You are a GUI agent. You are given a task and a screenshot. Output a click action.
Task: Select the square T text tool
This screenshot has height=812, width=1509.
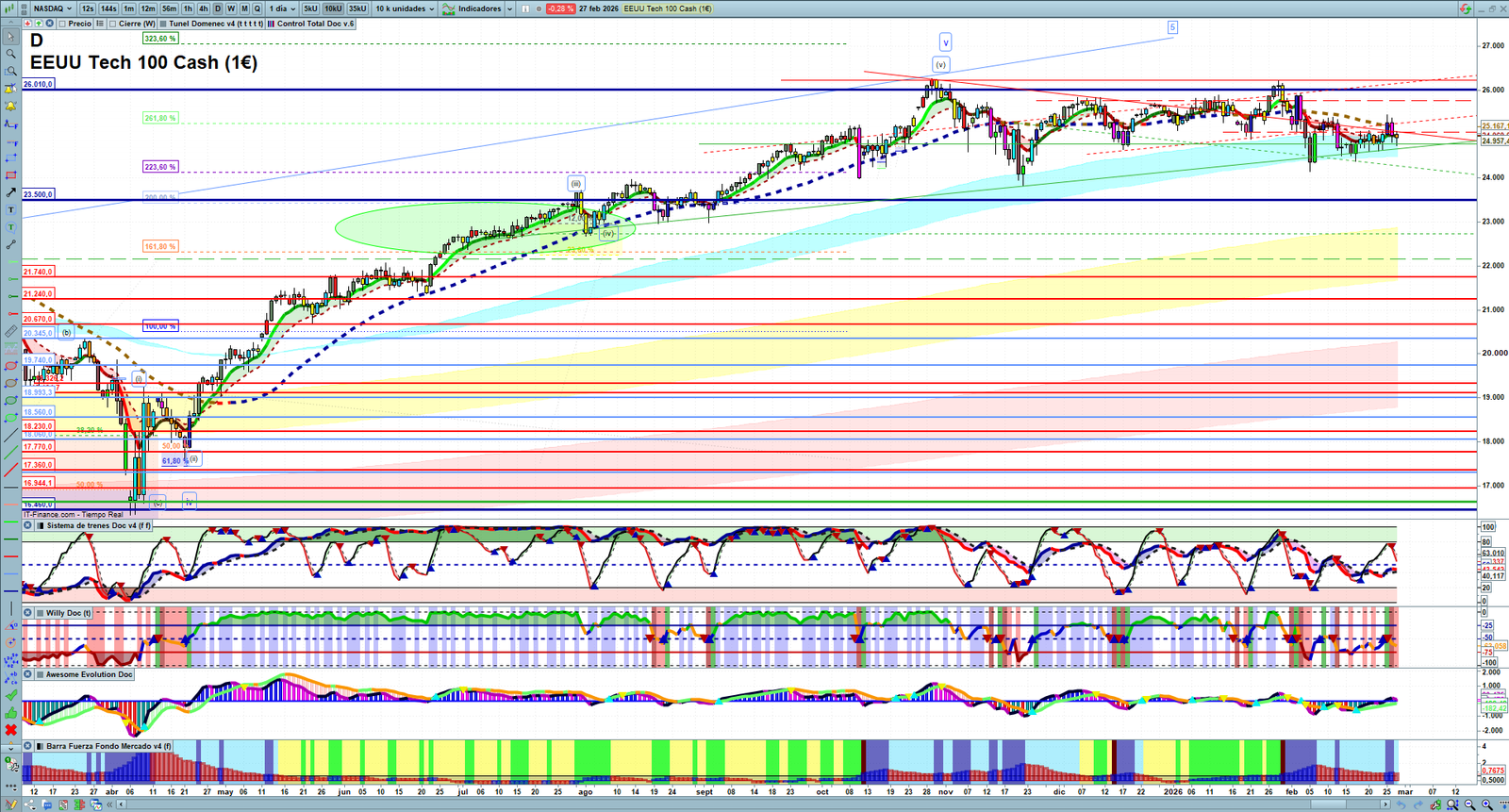(10, 209)
